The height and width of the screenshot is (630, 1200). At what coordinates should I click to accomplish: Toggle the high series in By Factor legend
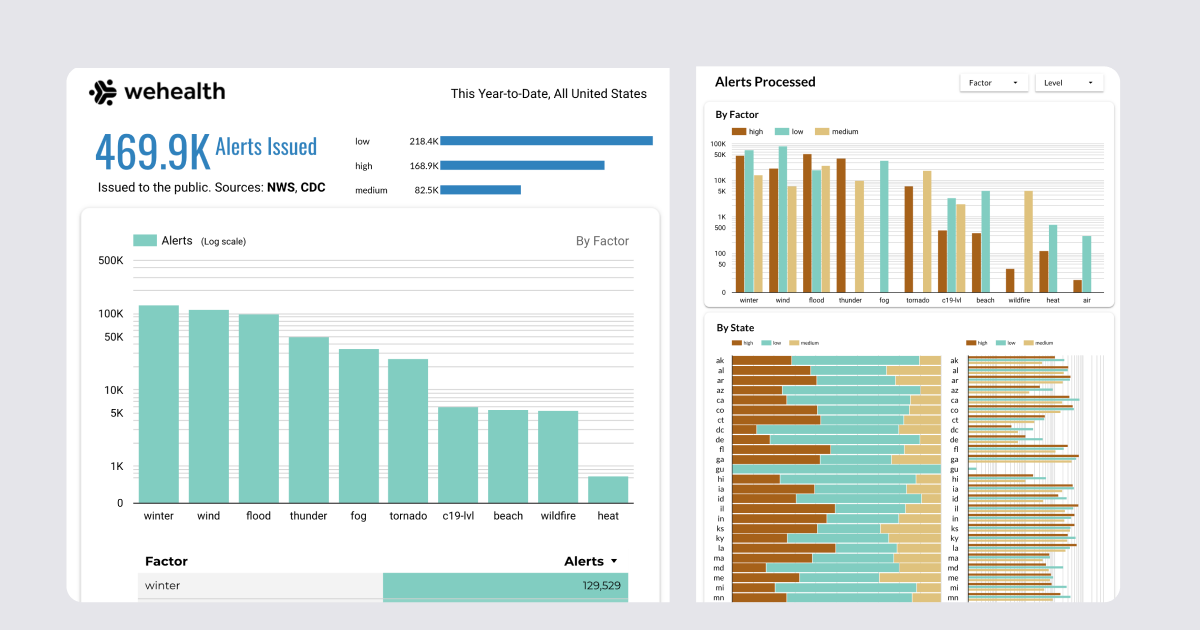748,132
